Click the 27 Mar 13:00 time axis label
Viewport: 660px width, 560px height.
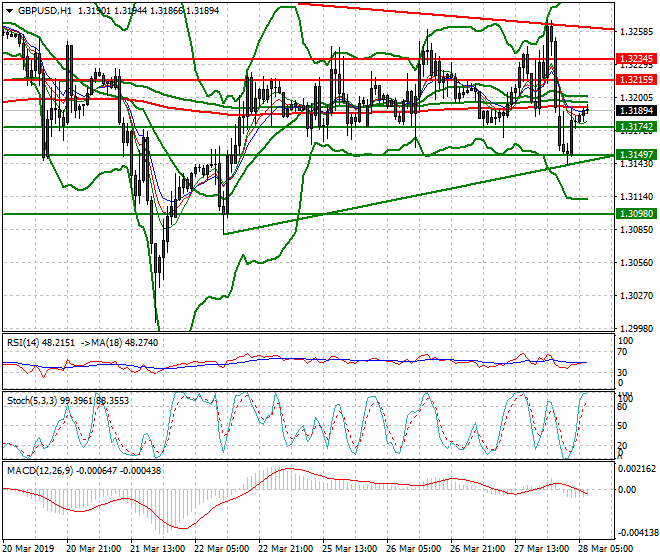click(542, 549)
